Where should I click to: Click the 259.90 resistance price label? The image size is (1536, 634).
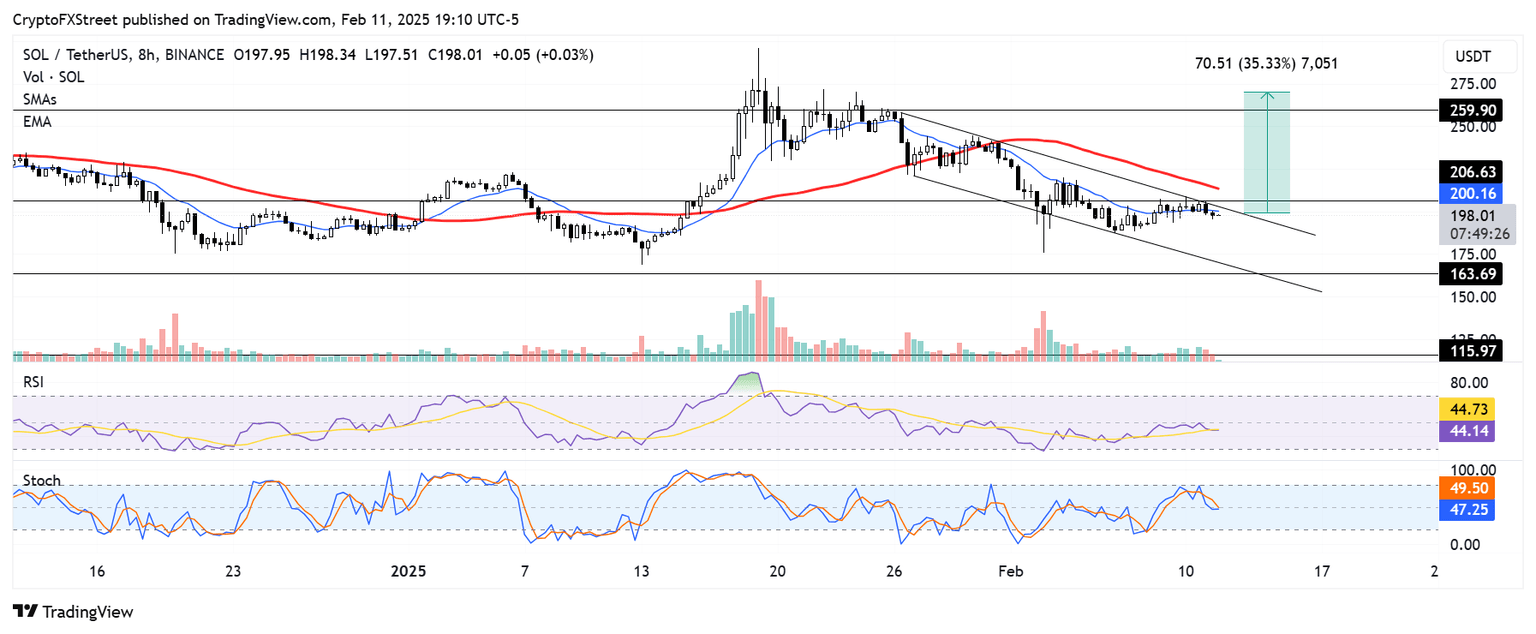[x=1471, y=110]
